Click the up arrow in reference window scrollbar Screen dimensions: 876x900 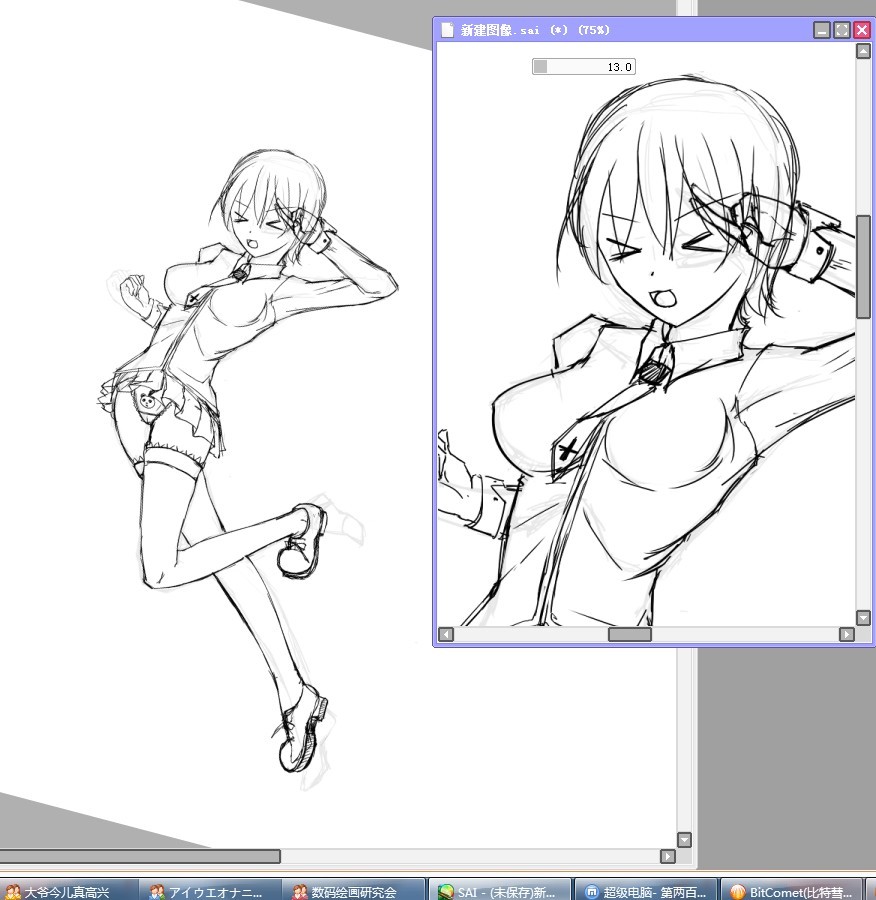tap(863, 52)
